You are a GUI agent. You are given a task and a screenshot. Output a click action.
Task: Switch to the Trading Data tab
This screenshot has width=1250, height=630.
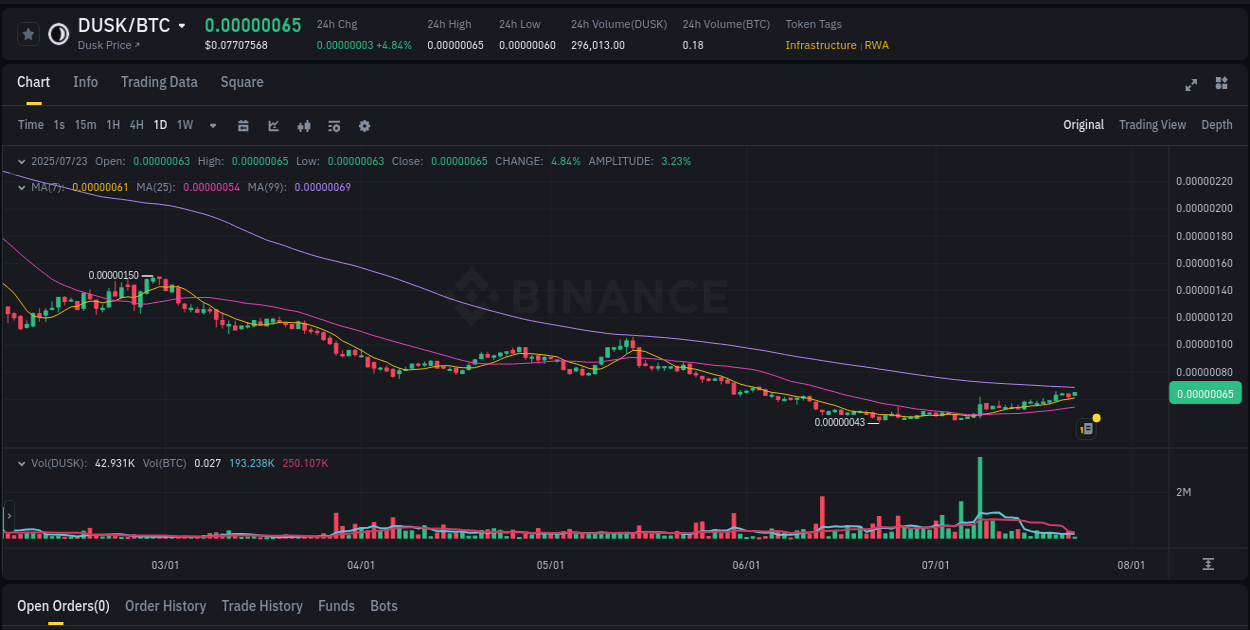(x=159, y=82)
